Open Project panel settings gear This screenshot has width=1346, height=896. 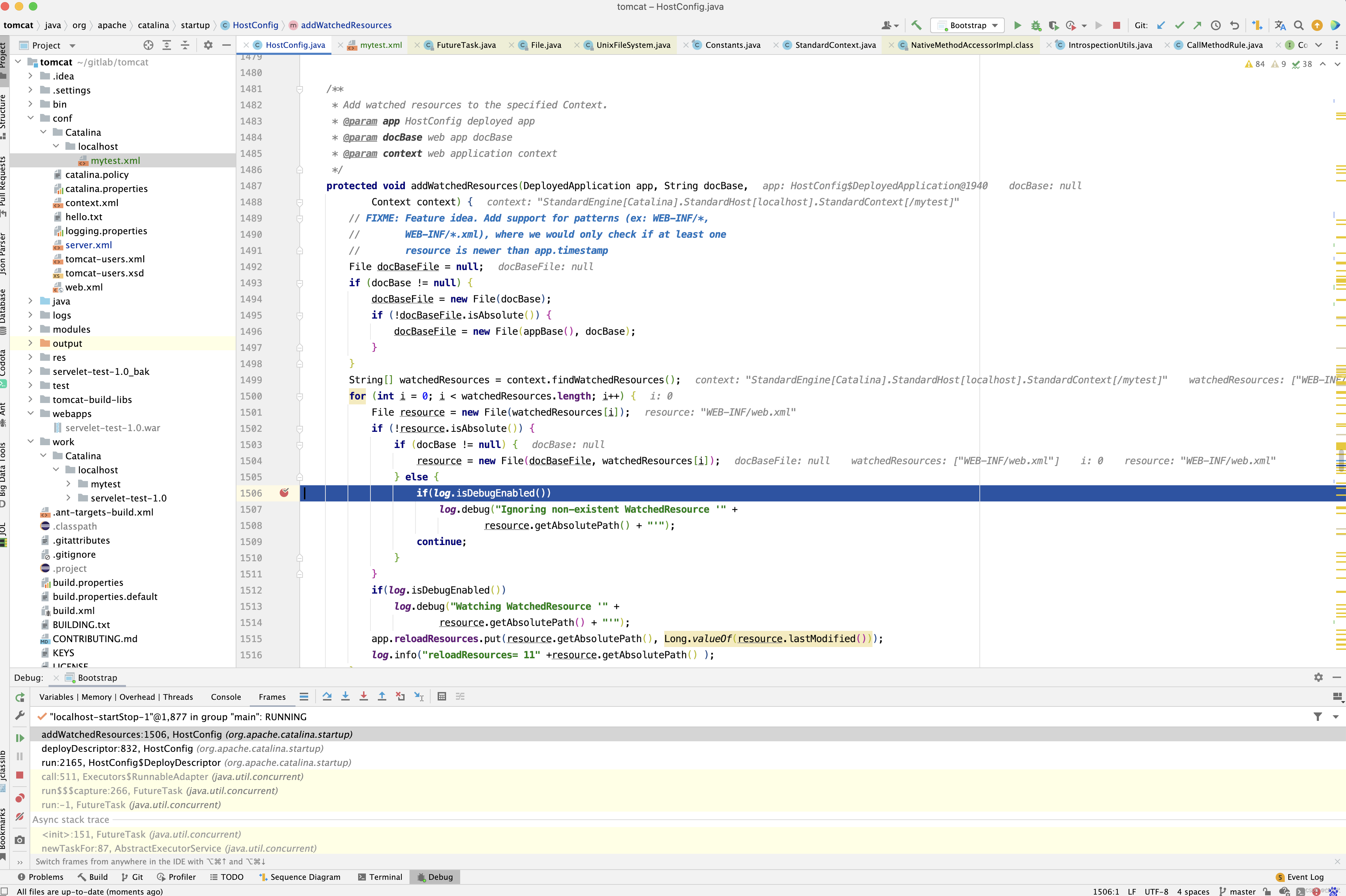pyautogui.click(x=208, y=45)
